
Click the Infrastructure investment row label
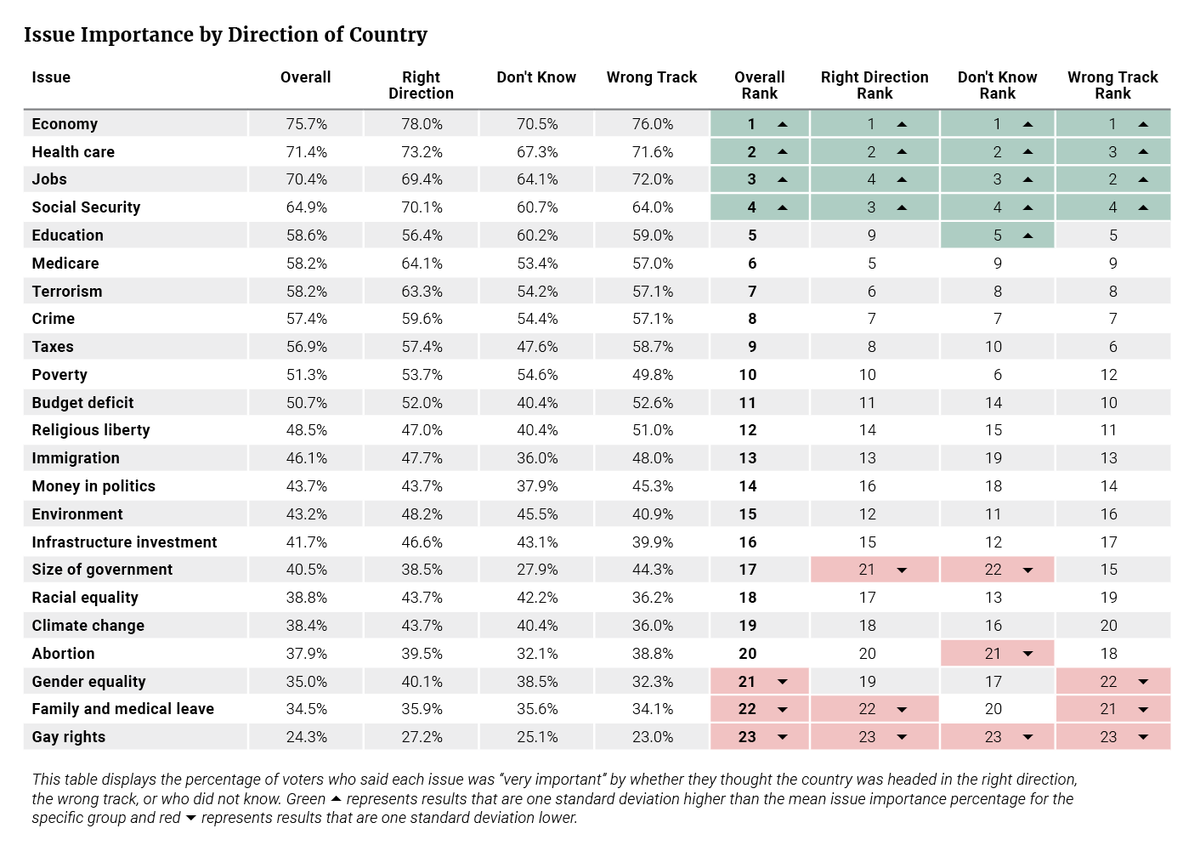[x=124, y=542]
